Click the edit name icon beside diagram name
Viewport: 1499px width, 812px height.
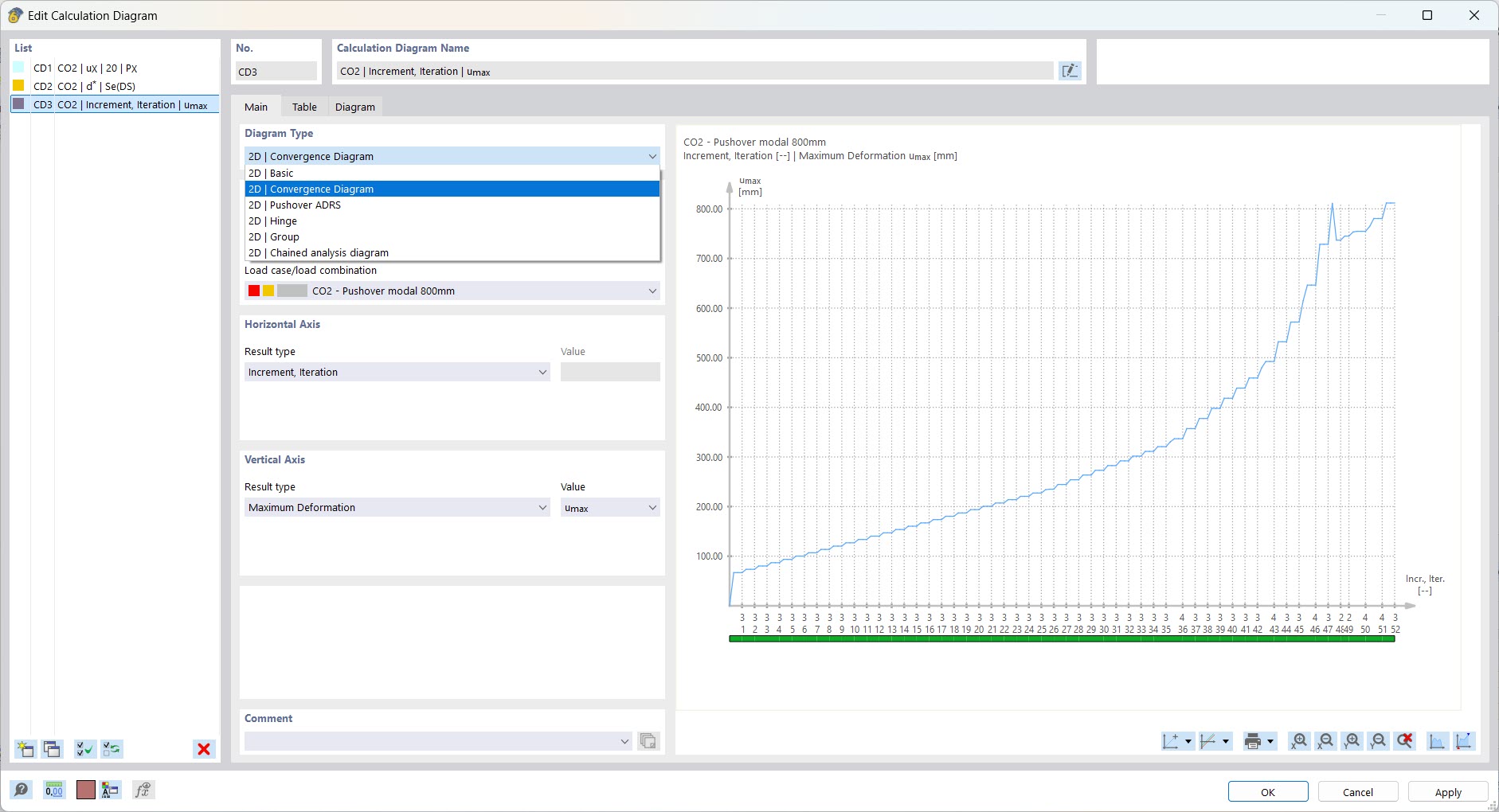(1070, 71)
